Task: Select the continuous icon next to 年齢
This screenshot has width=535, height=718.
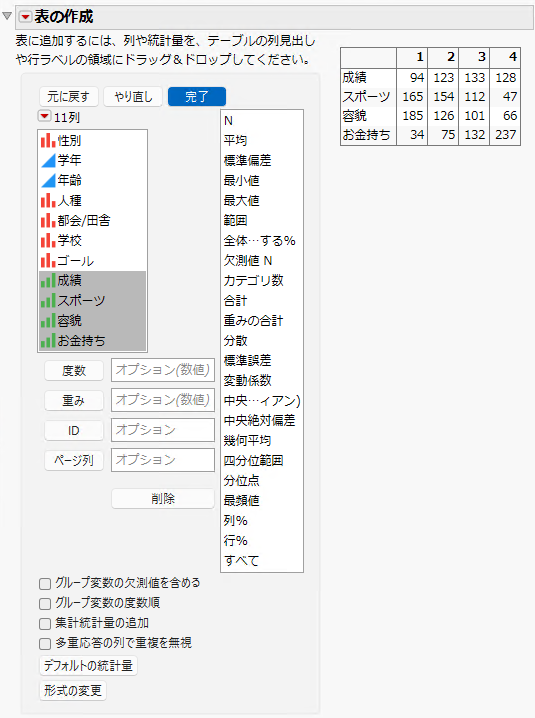Action: click(x=48, y=180)
